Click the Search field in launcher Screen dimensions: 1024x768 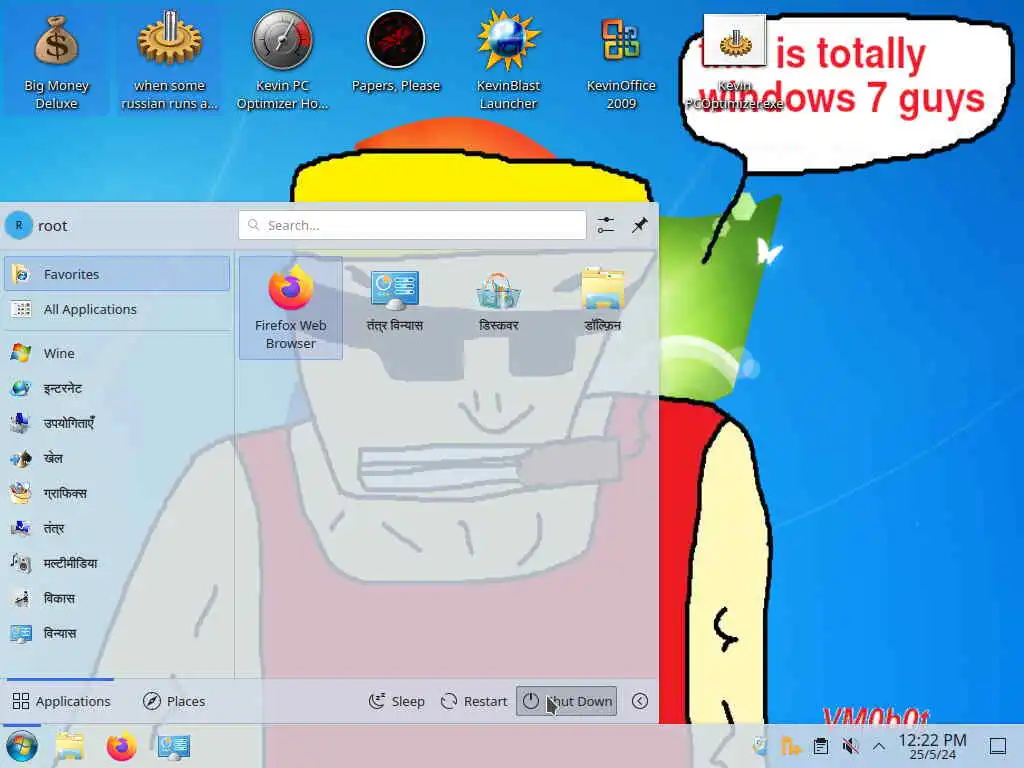(412, 225)
